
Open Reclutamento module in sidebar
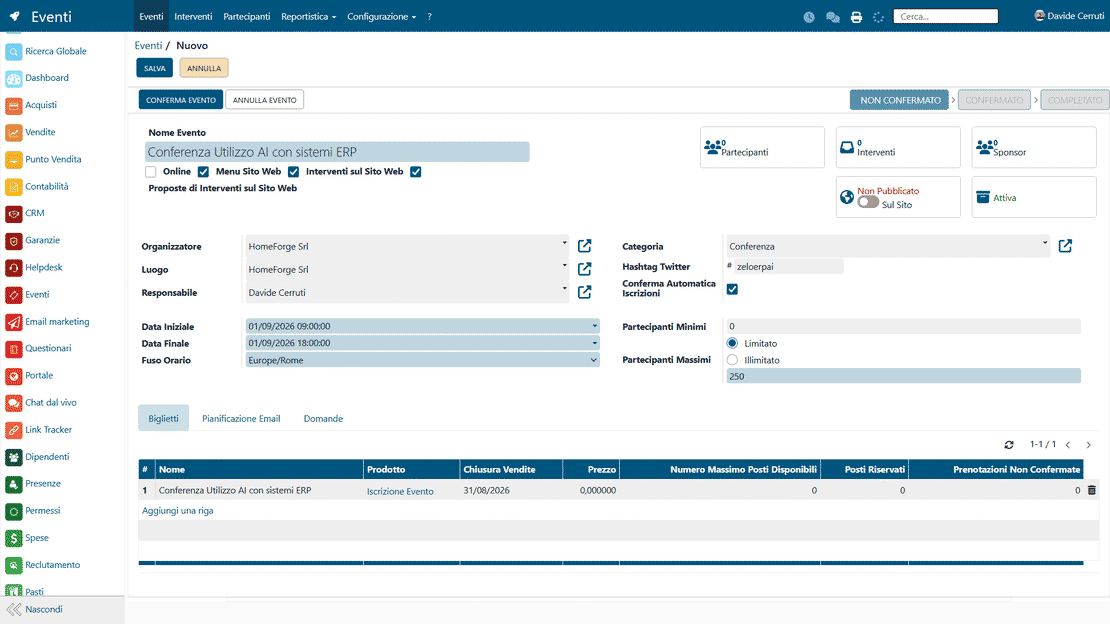42,565
